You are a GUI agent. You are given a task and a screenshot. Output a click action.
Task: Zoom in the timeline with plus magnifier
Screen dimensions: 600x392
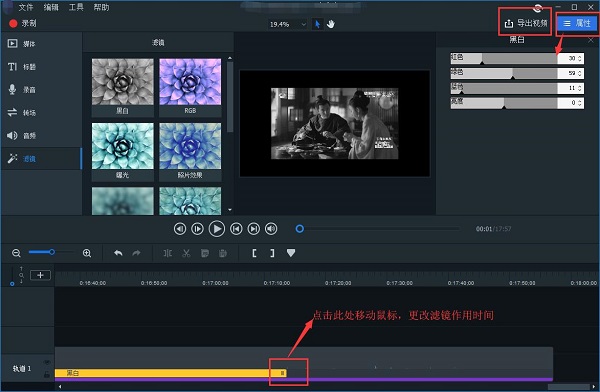pyautogui.click(x=87, y=253)
